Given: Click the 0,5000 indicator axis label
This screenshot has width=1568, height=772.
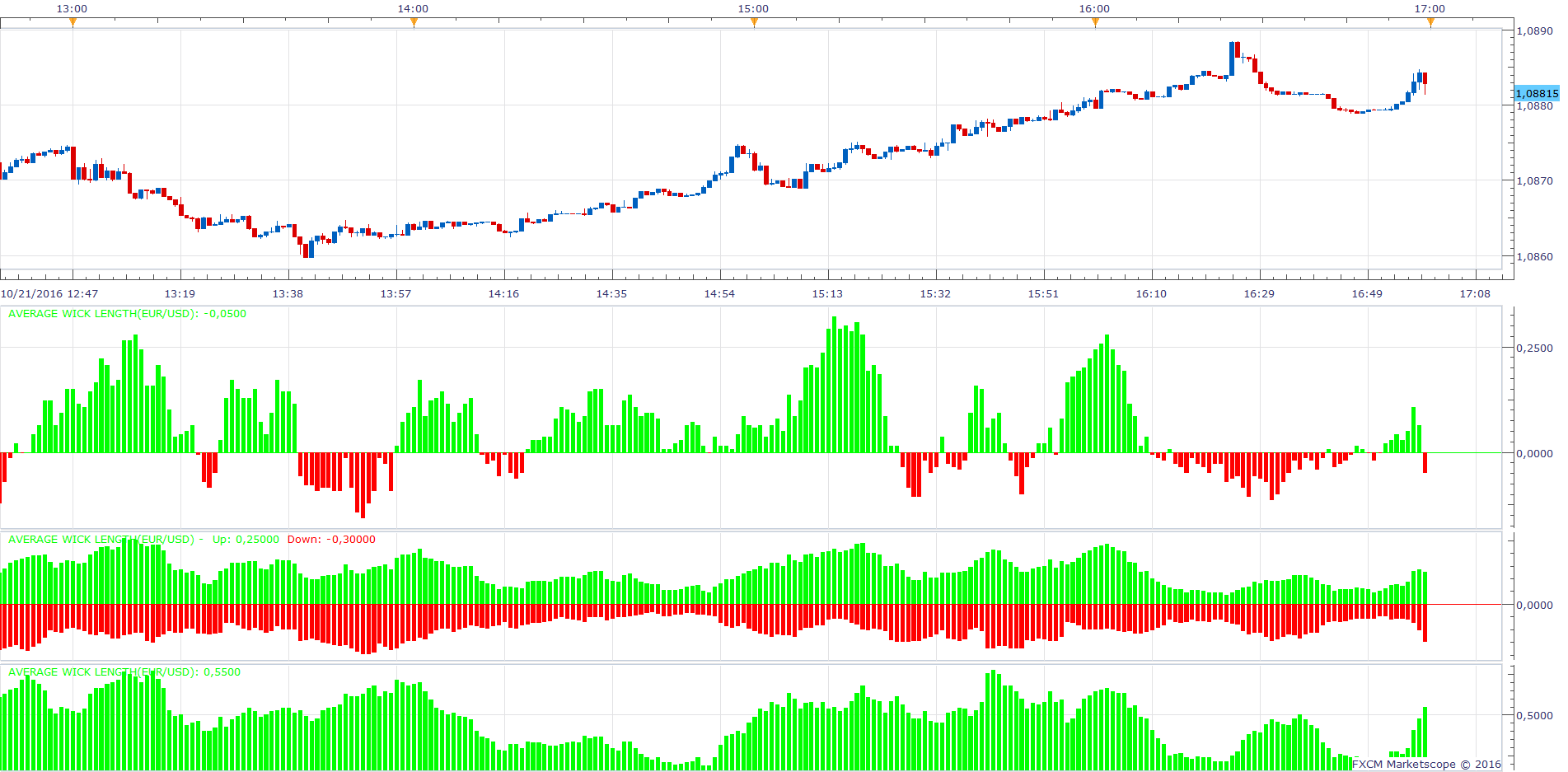Looking at the screenshot, I should [x=1535, y=715].
